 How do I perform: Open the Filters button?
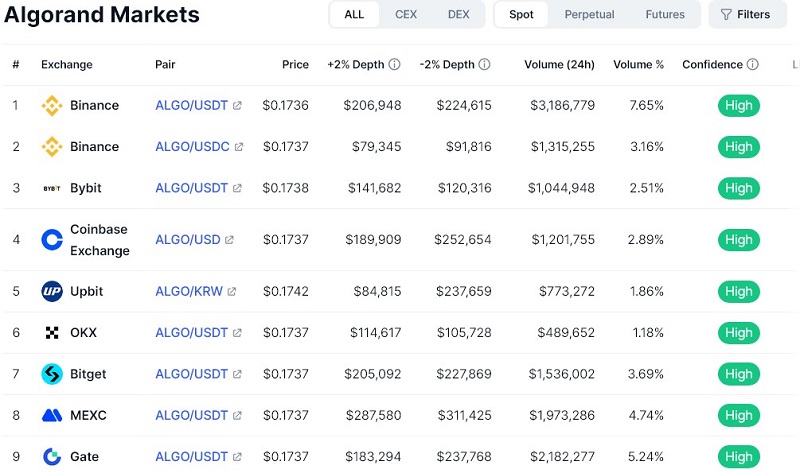pos(747,14)
